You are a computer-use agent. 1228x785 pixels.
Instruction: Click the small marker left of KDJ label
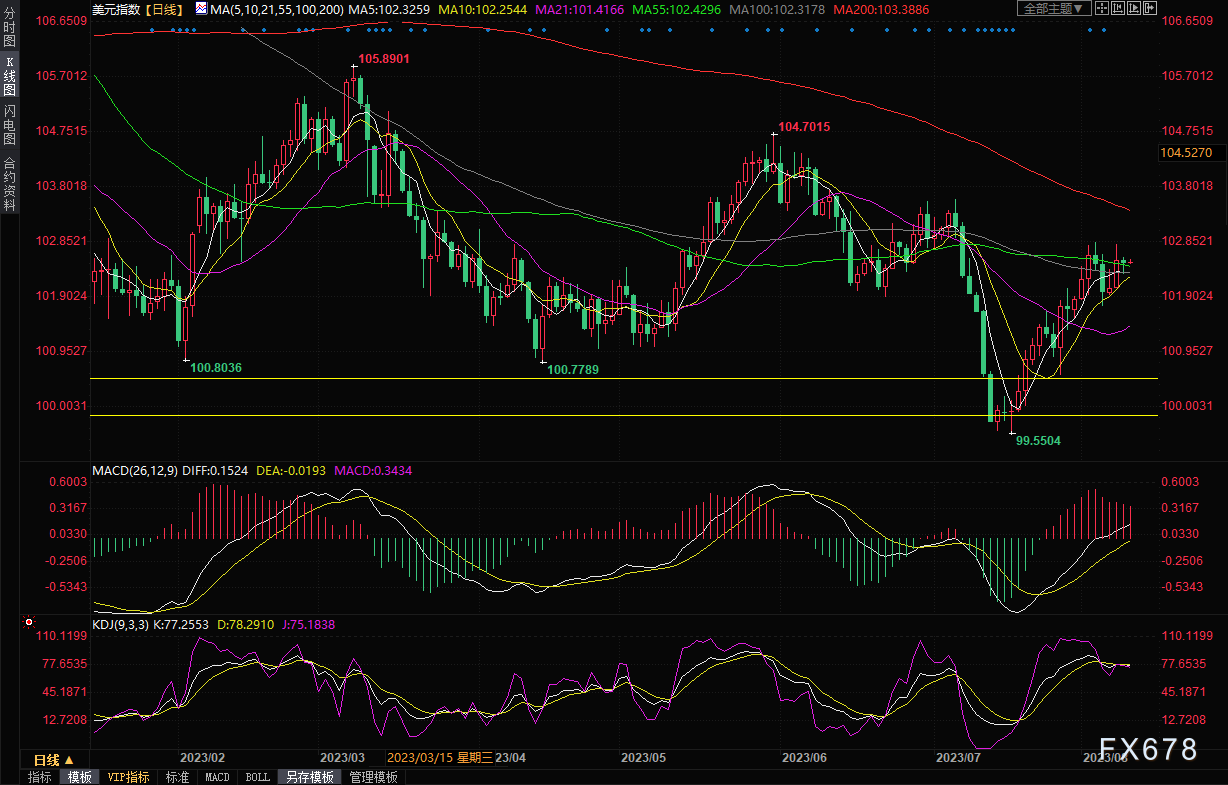point(28,623)
